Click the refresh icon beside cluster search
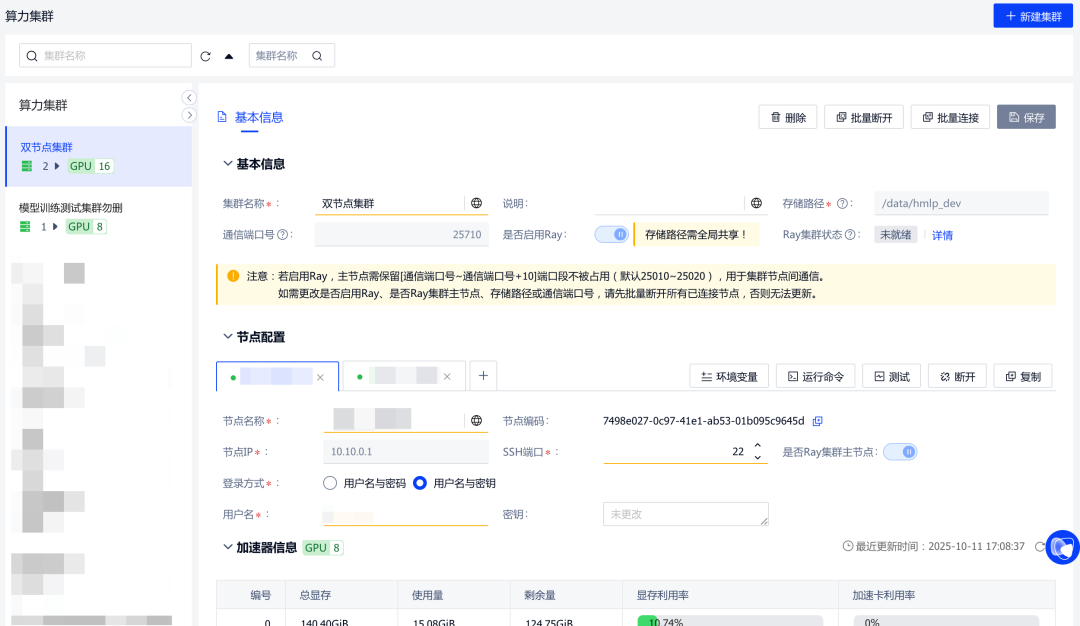 [x=206, y=56]
